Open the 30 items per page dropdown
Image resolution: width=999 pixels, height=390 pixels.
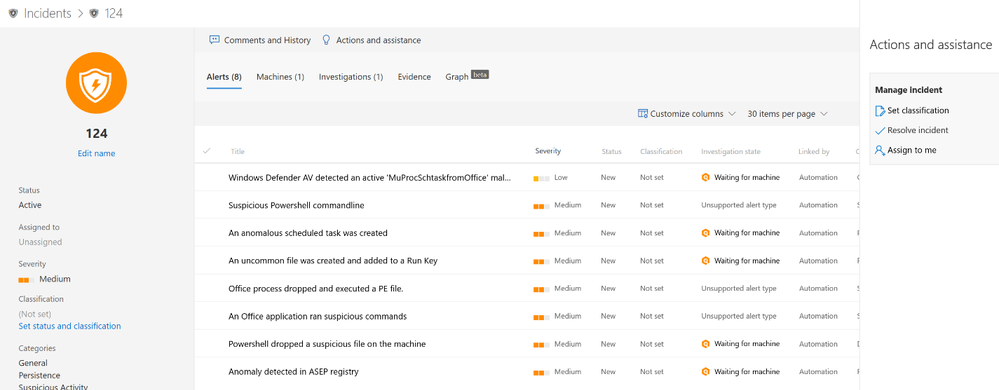pyautogui.click(x=787, y=113)
